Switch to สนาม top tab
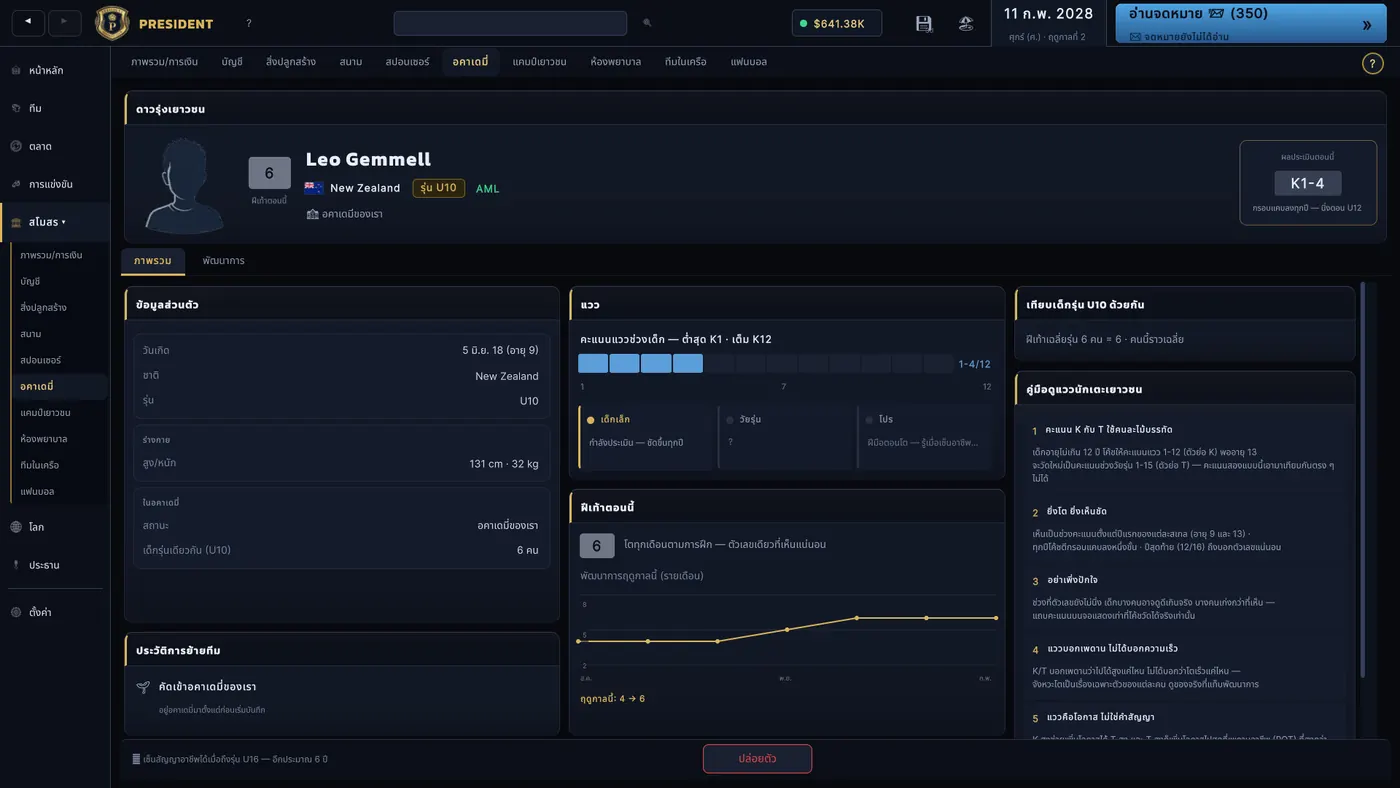 coord(351,62)
